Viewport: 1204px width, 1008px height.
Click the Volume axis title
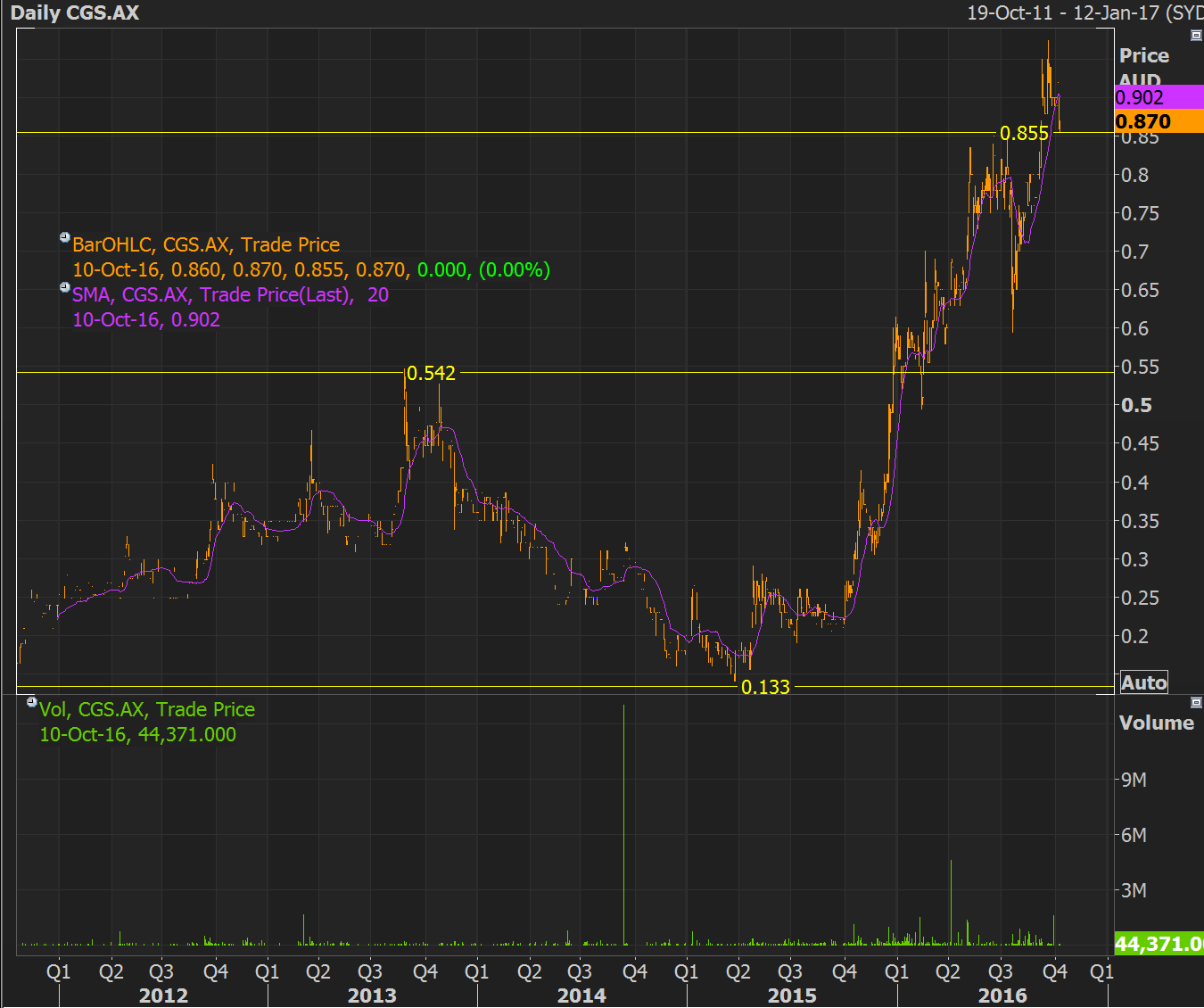[1156, 723]
